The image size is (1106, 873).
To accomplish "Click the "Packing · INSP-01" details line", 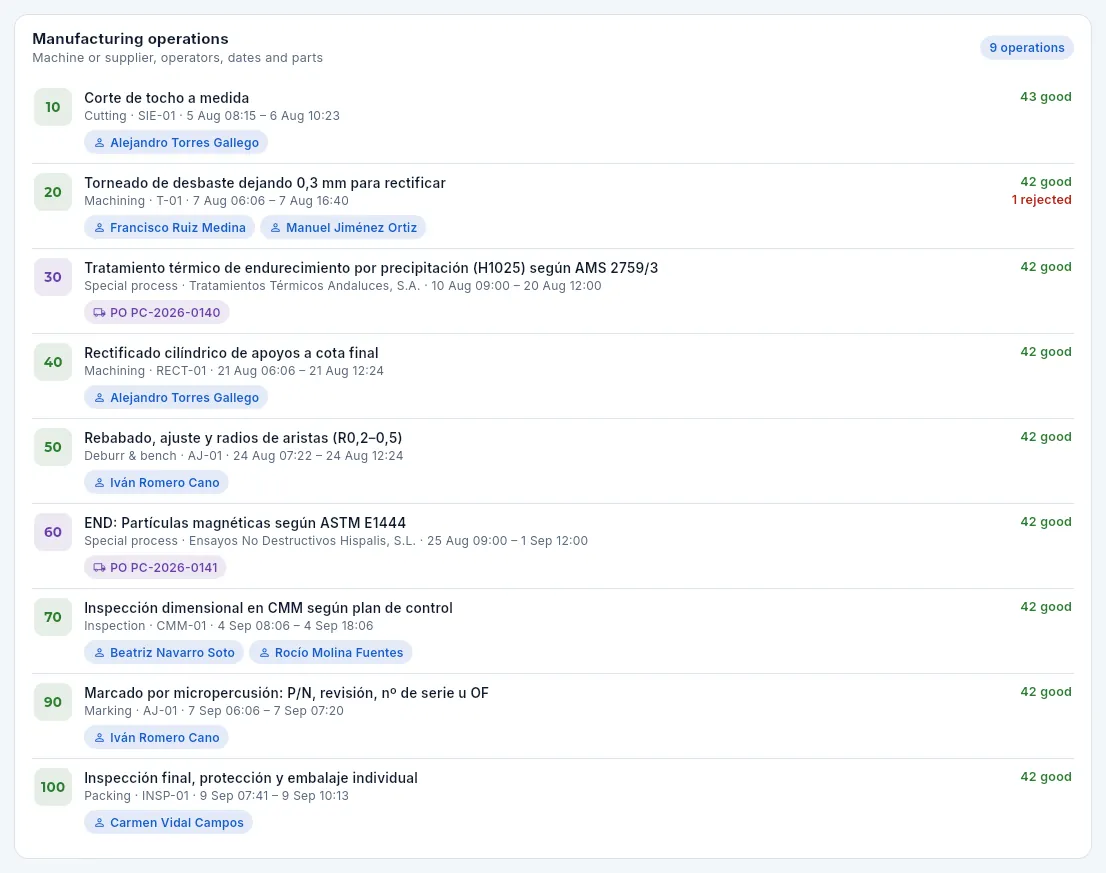I will coord(217,796).
